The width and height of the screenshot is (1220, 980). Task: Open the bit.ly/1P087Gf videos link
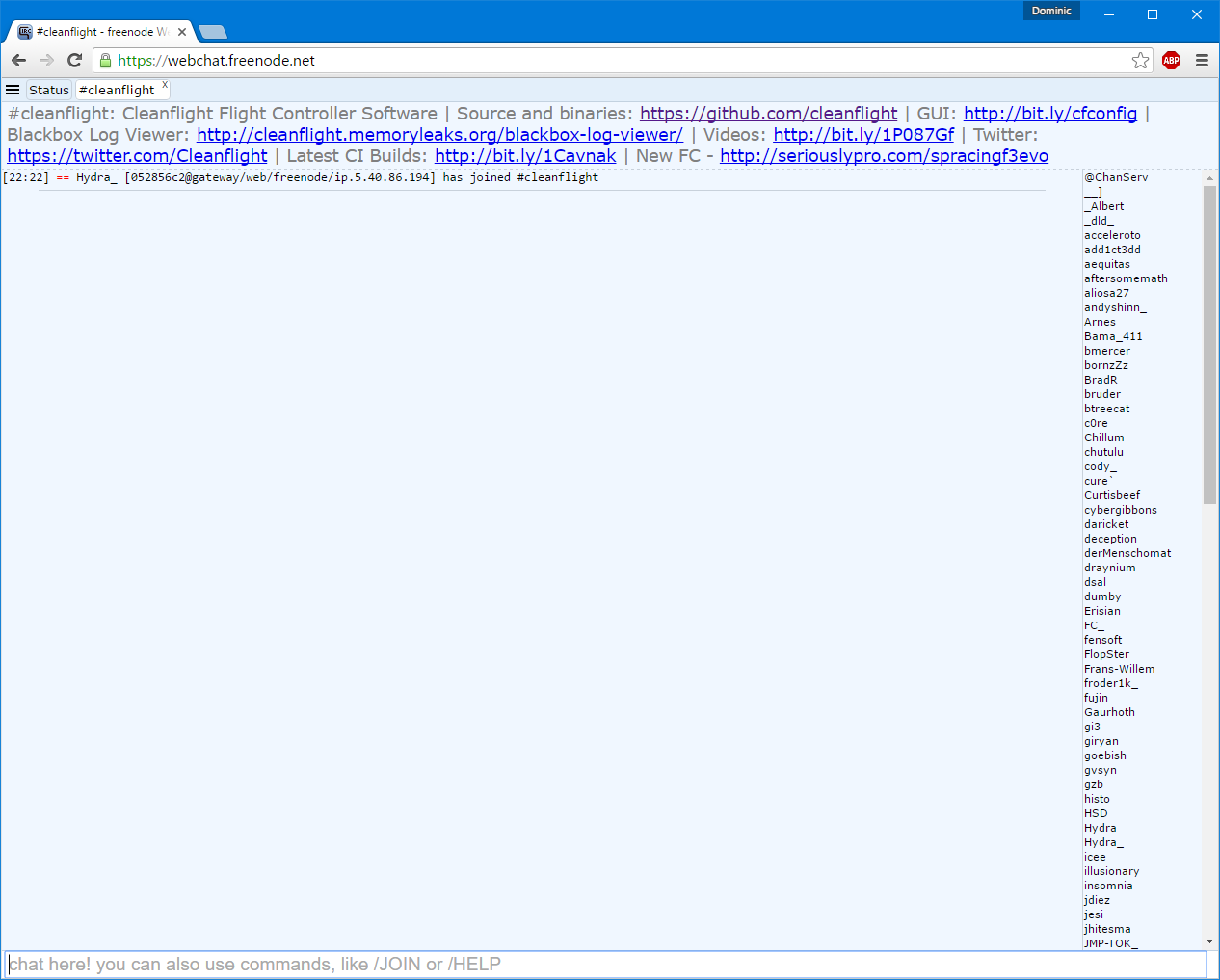863,135
